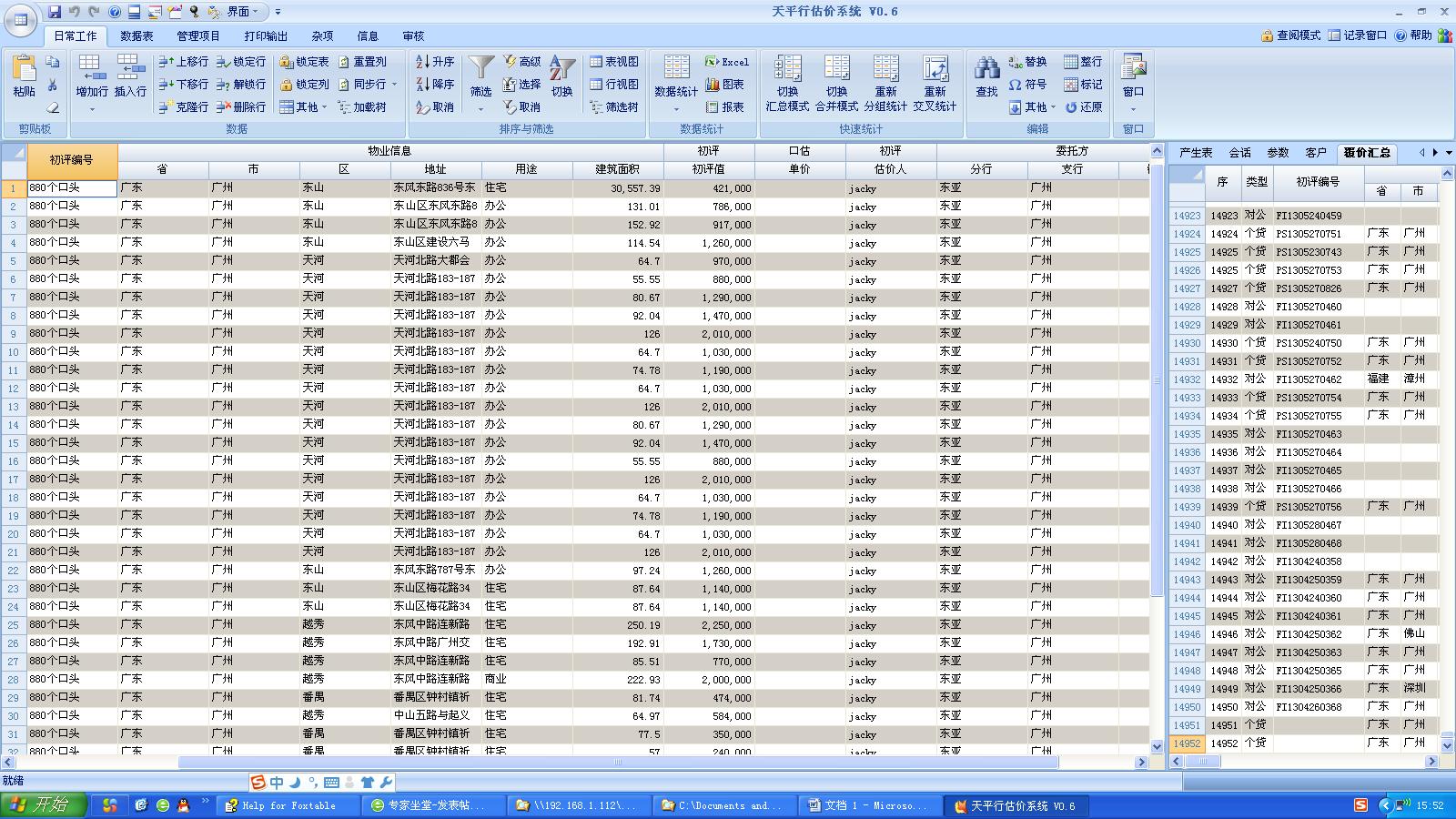Expand the 筛选 filter dropdown arrow
1456x819 pixels.
point(480,109)
